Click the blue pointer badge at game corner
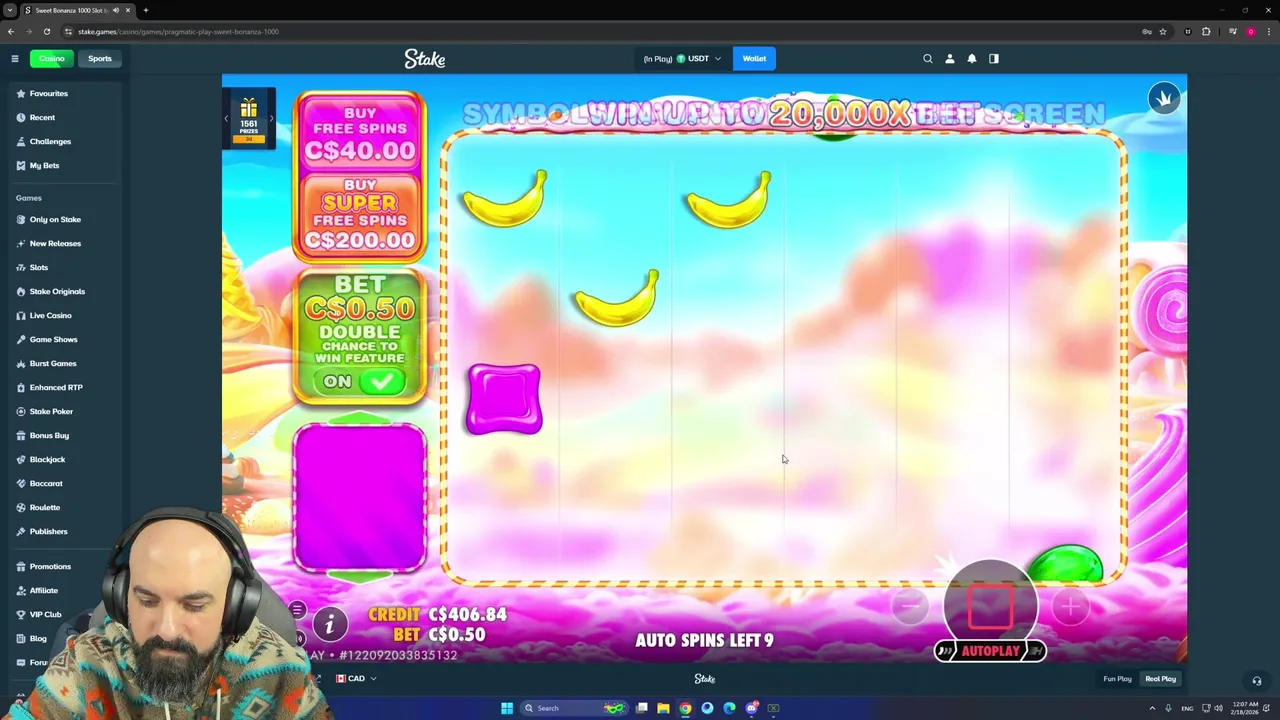Screen dimensions: 1280x720 pyautogui.click(x=1164, y=98)
